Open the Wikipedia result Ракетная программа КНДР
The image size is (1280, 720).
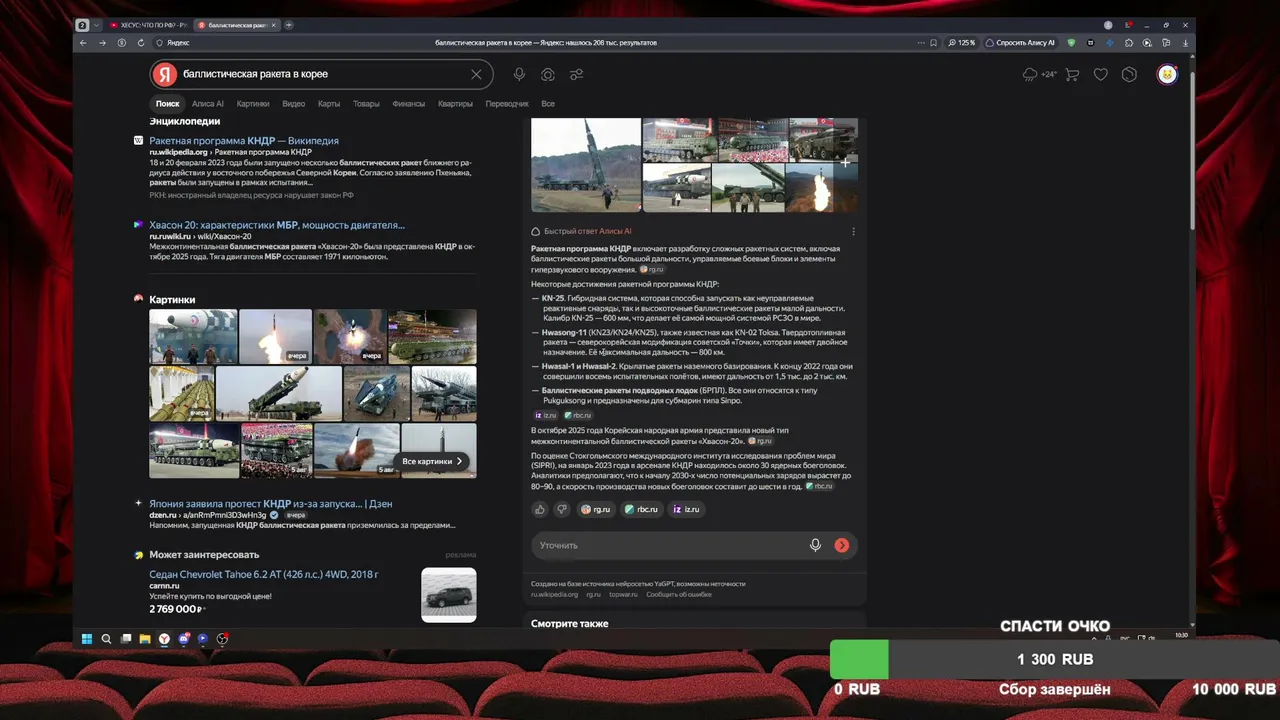[x=244, y=141]
